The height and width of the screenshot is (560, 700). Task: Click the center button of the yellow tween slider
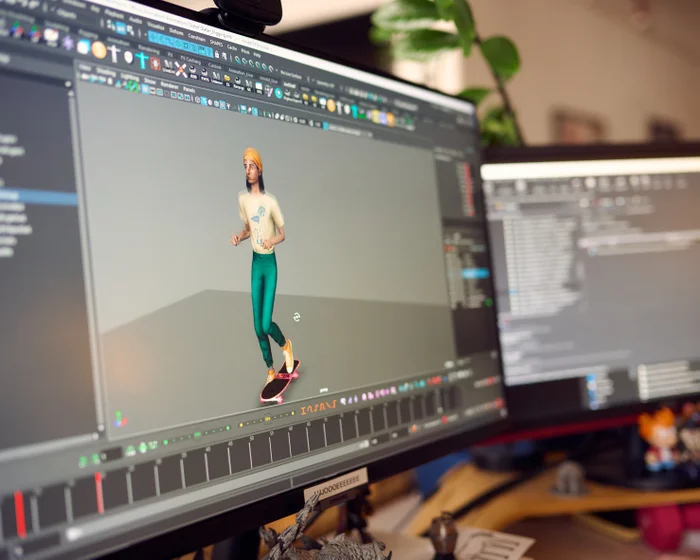[x=268, y=419]
